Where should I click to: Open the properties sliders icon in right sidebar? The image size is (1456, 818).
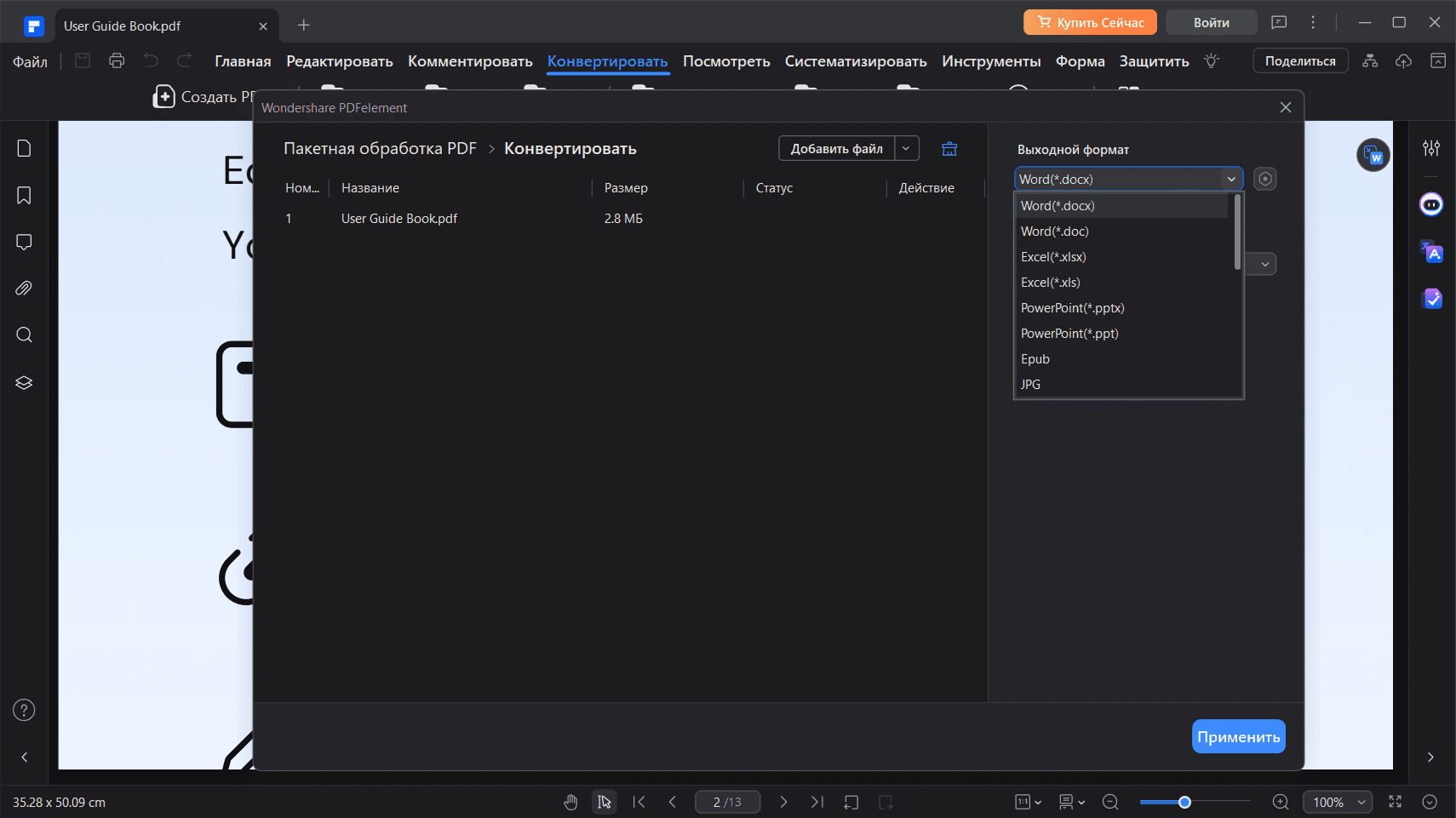click(1431, 148)
